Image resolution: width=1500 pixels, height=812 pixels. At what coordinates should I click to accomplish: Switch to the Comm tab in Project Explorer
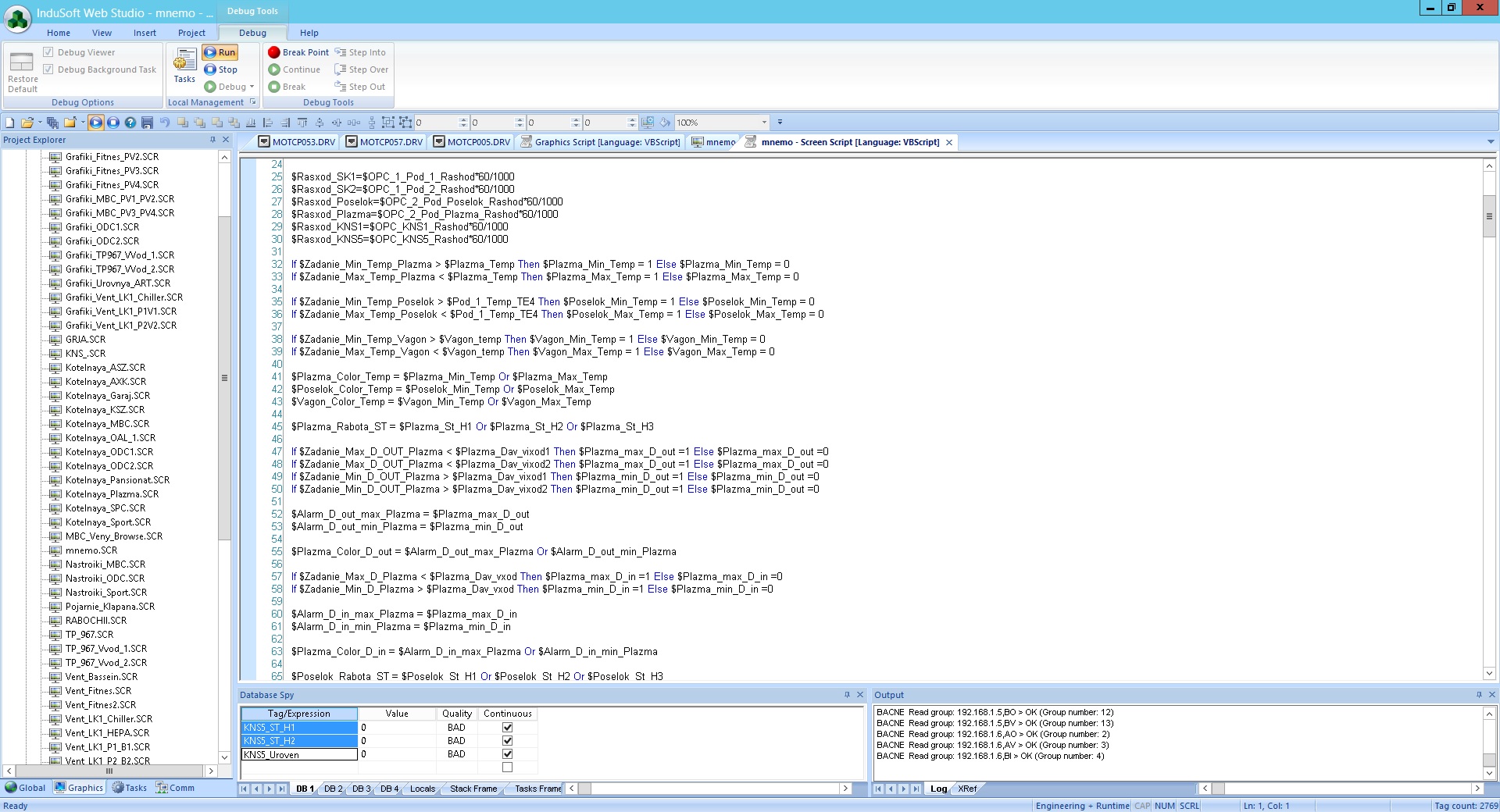(175, 788)
